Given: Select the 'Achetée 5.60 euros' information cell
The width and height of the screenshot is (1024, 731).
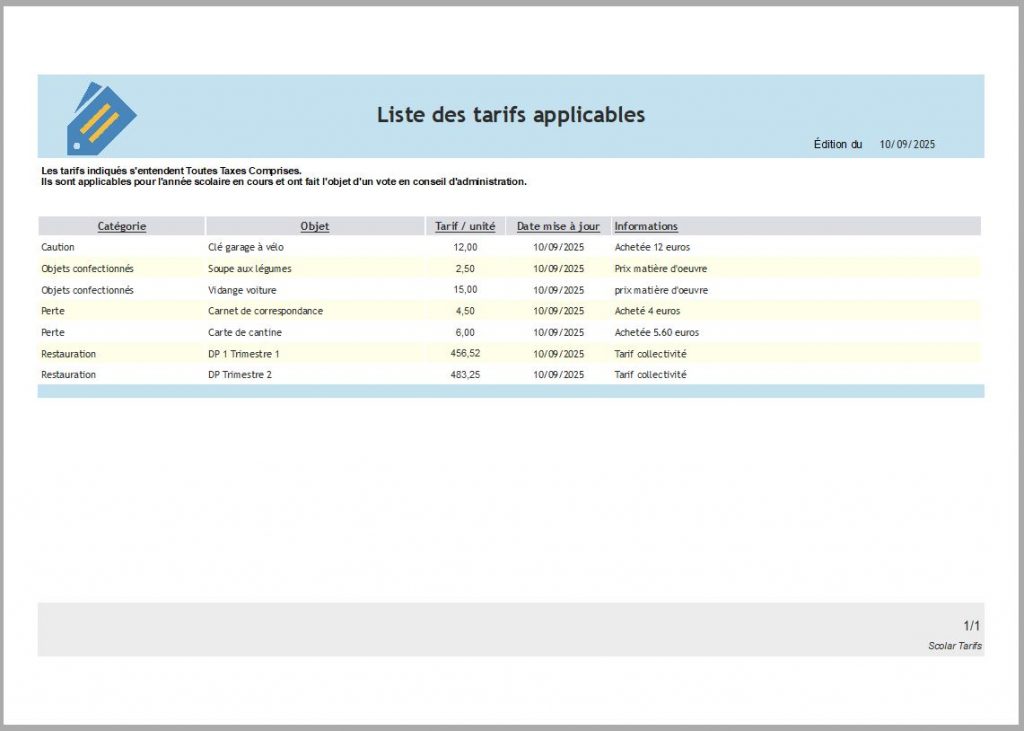Looking at the screenshot, I should 657,332.
